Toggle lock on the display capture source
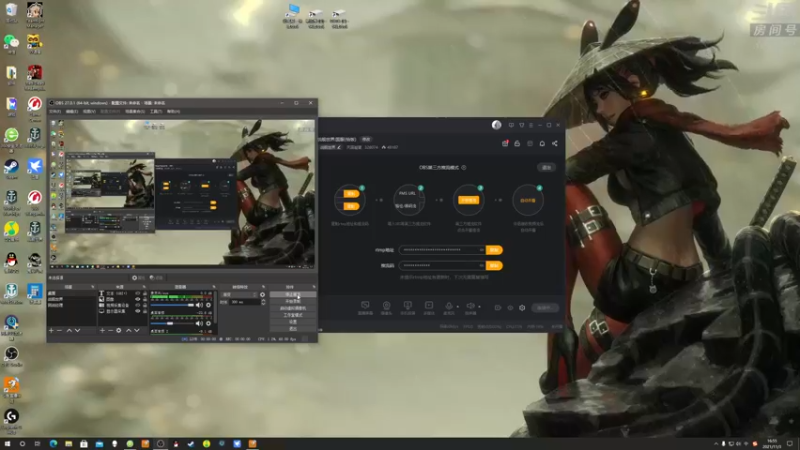This screenshot has height=450, width=800. coord(145,311)
